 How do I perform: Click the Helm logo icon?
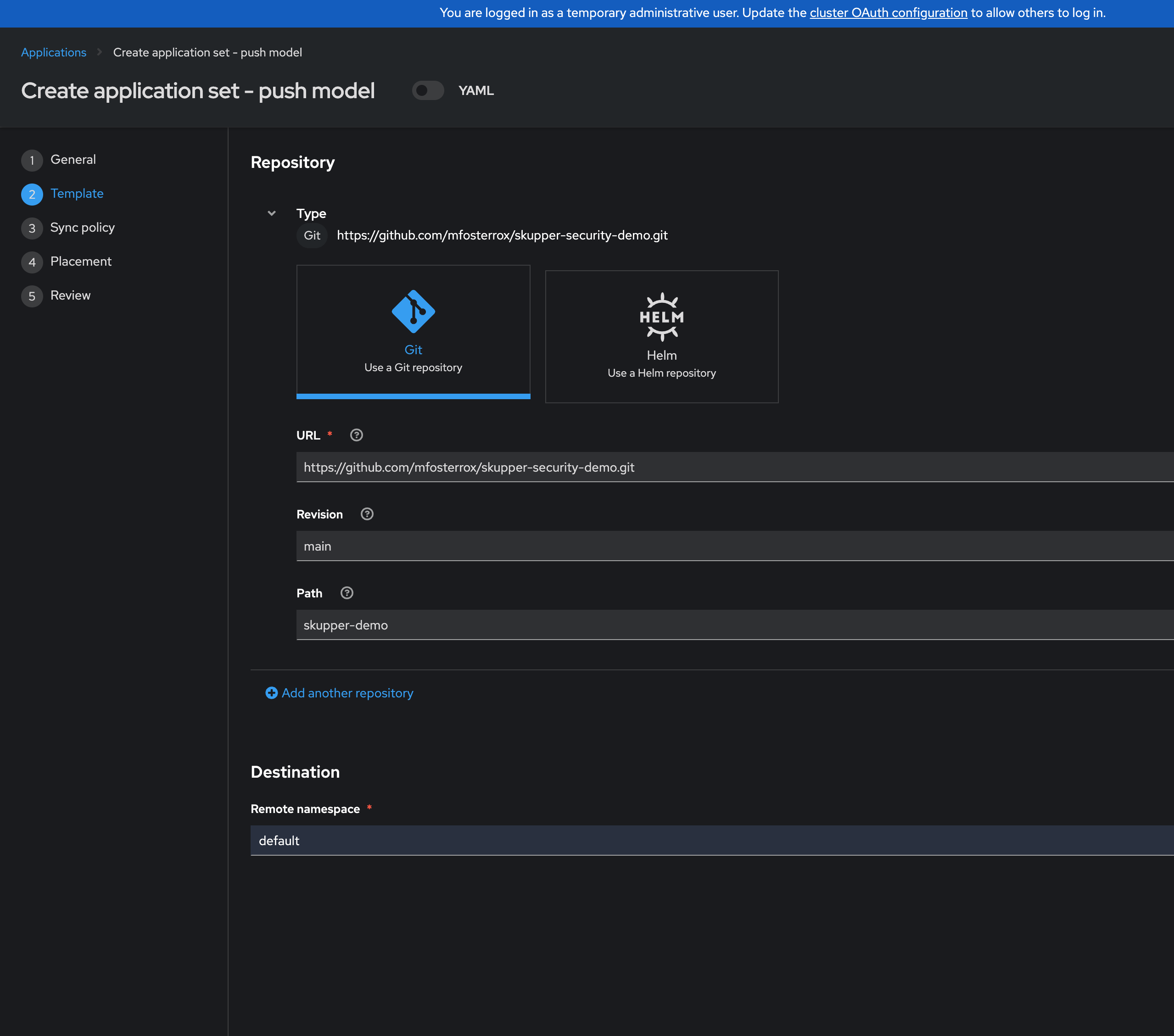tap(661, 317)
